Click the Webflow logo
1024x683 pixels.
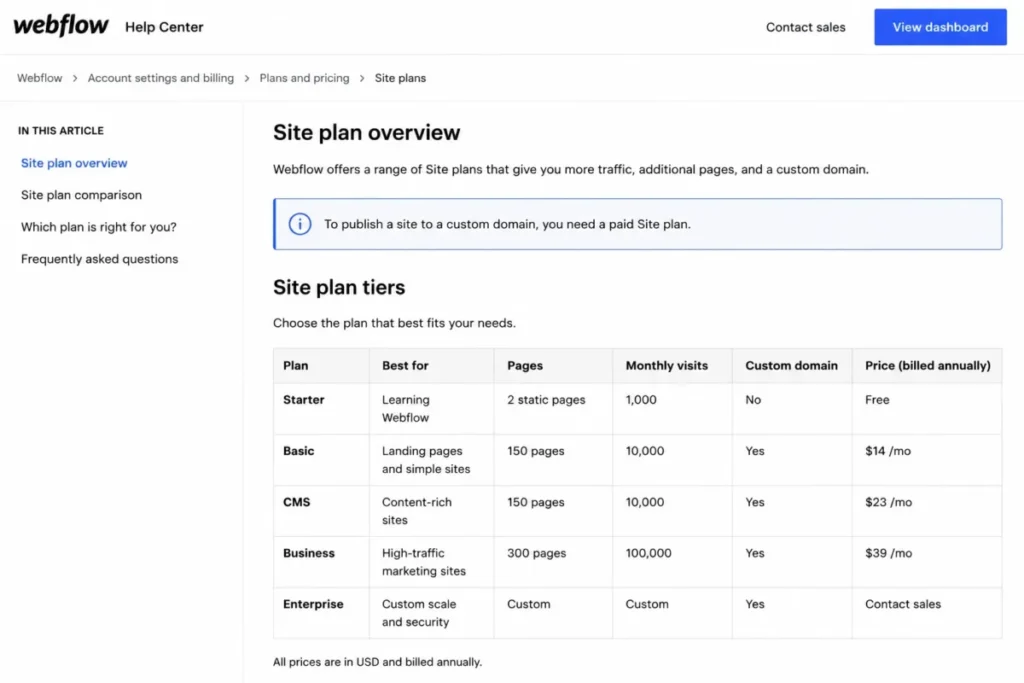[x=61, y=26]
